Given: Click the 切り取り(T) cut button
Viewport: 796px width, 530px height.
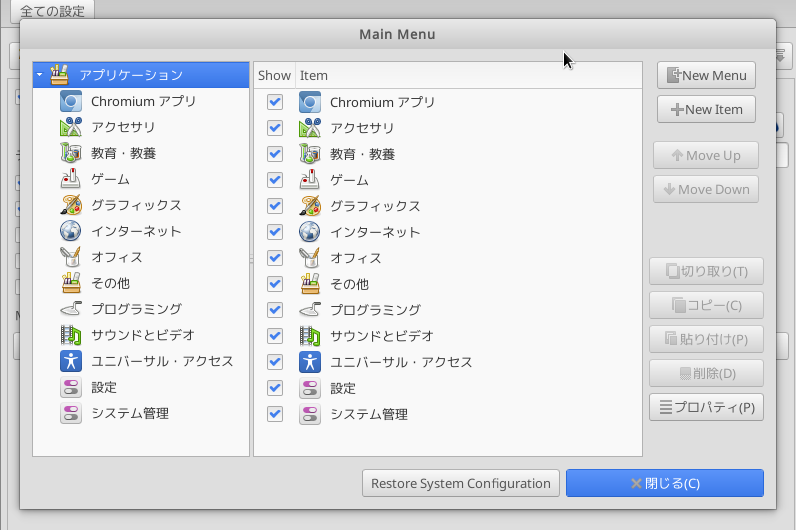Looking at the screenshot, I should [706, 271].
